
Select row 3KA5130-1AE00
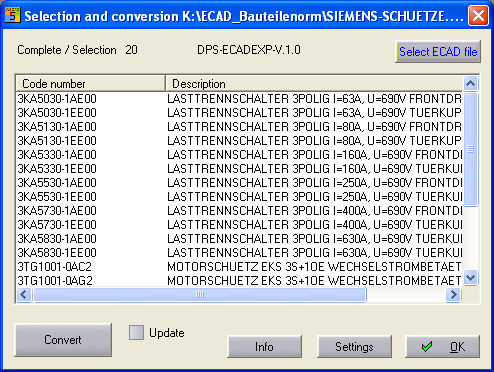click(x=239, y=127)
